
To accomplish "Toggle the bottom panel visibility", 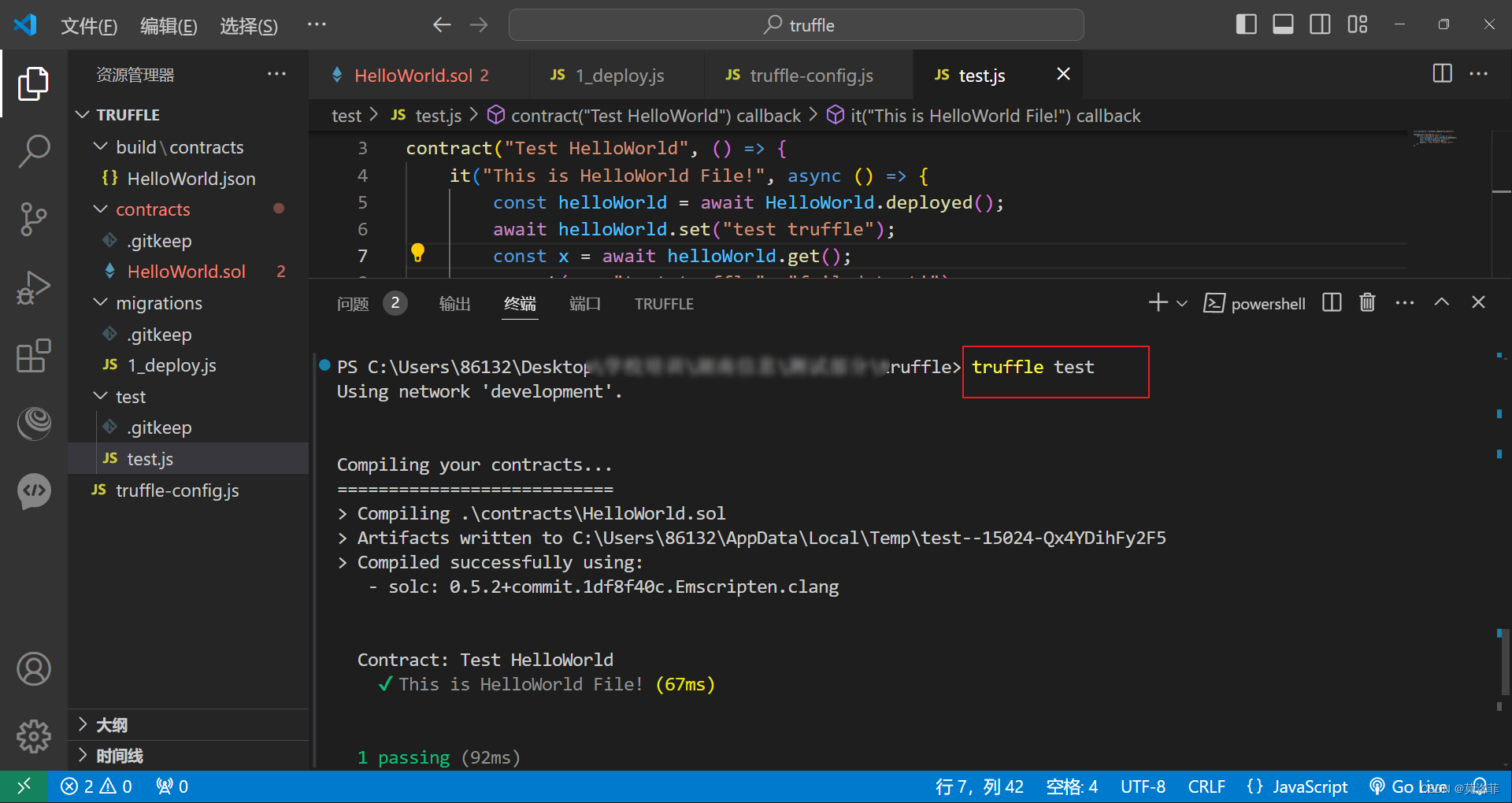I will 1283,24.
